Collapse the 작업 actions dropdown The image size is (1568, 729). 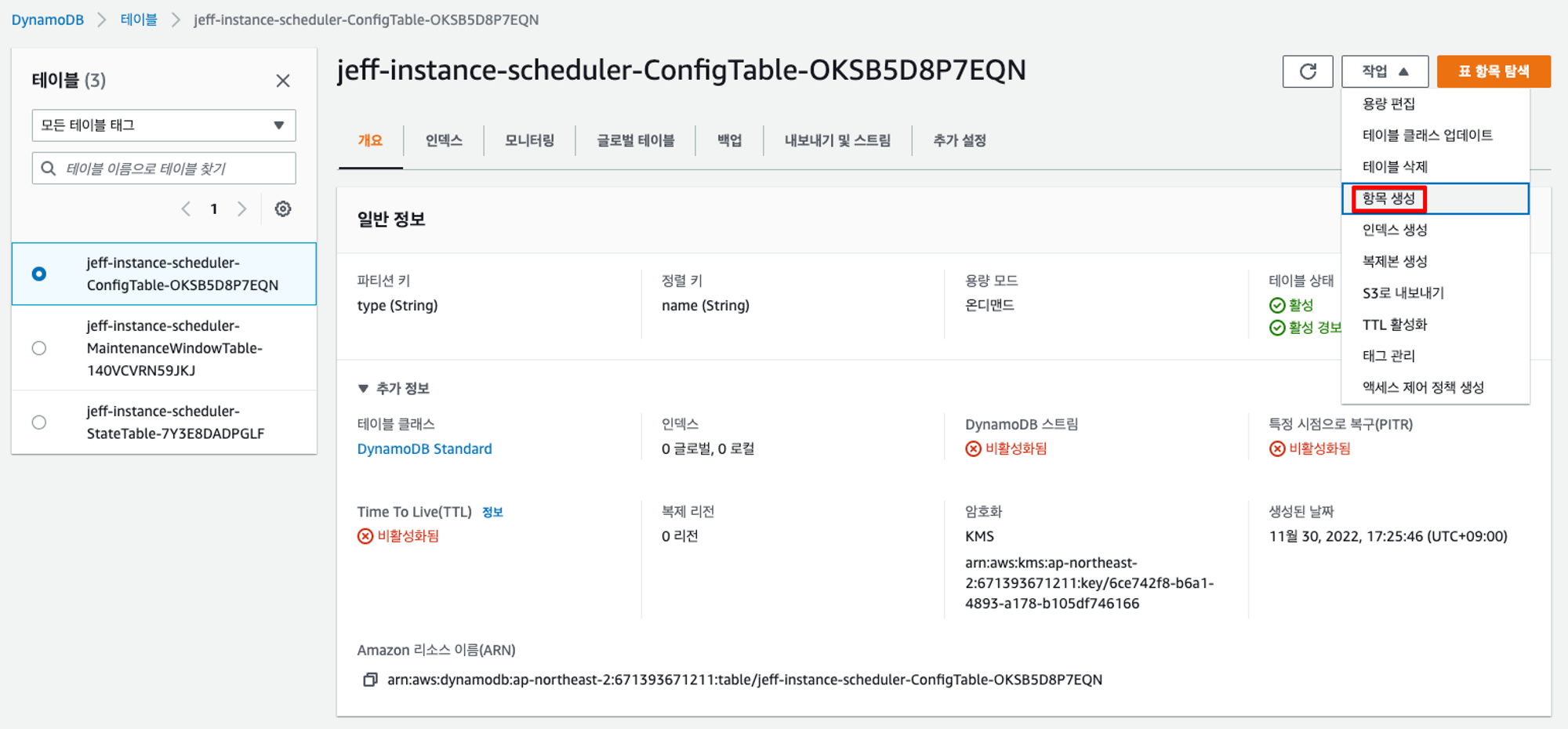tap(1385, 71)
